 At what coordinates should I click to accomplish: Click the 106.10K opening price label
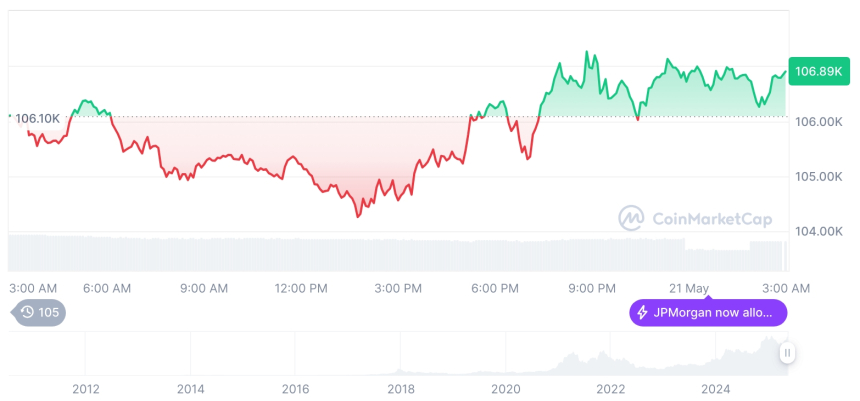(38, 118)
